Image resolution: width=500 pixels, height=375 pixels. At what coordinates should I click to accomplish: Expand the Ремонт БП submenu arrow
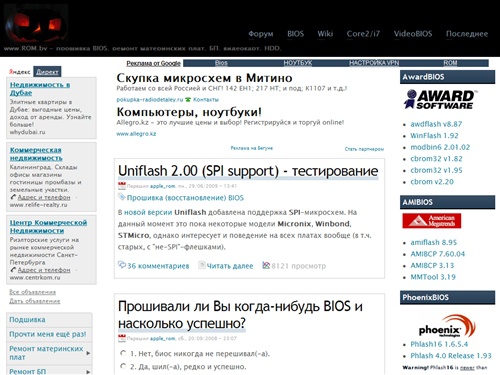click(88, 372)
